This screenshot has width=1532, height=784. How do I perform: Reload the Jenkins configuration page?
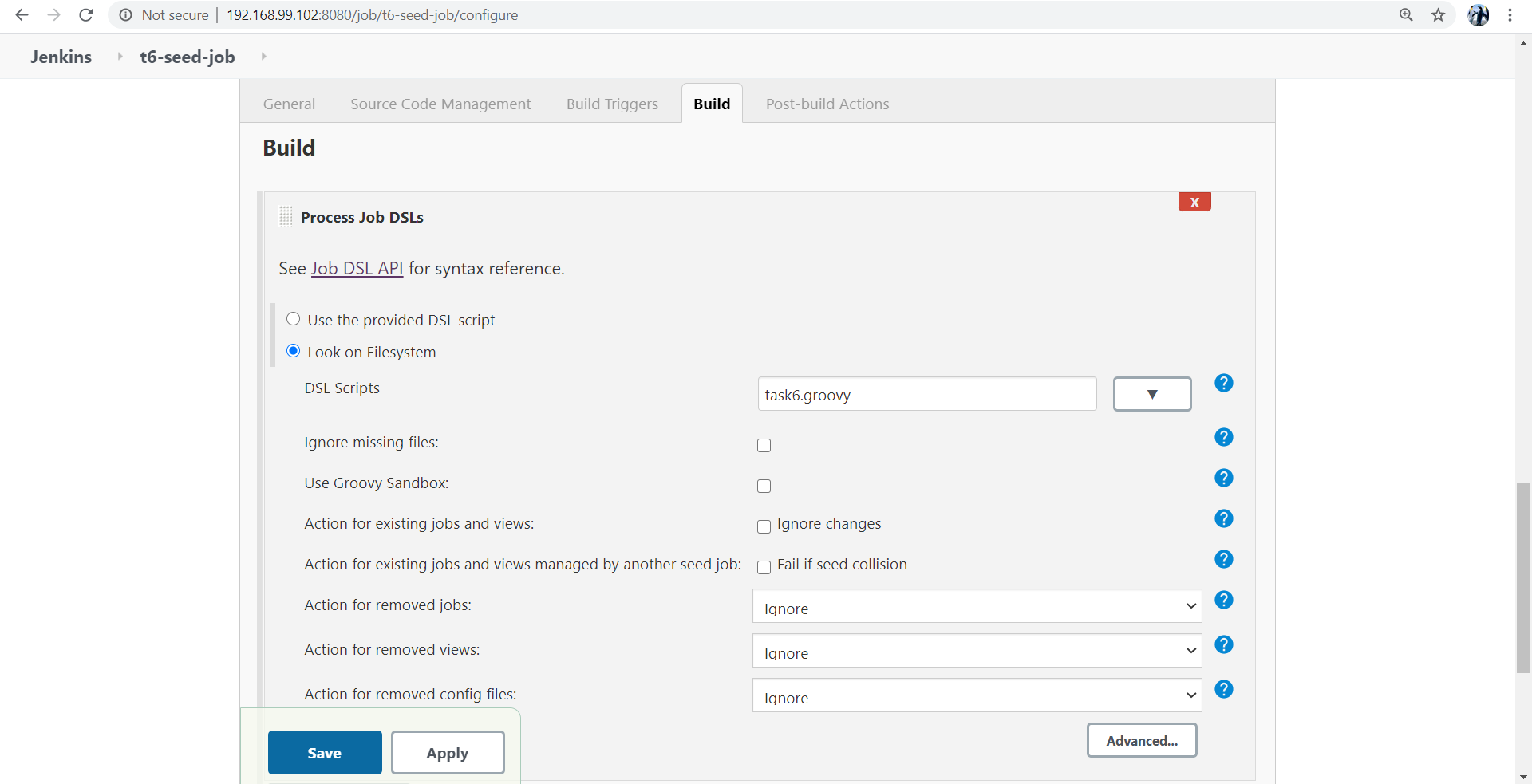pos(85,14)
